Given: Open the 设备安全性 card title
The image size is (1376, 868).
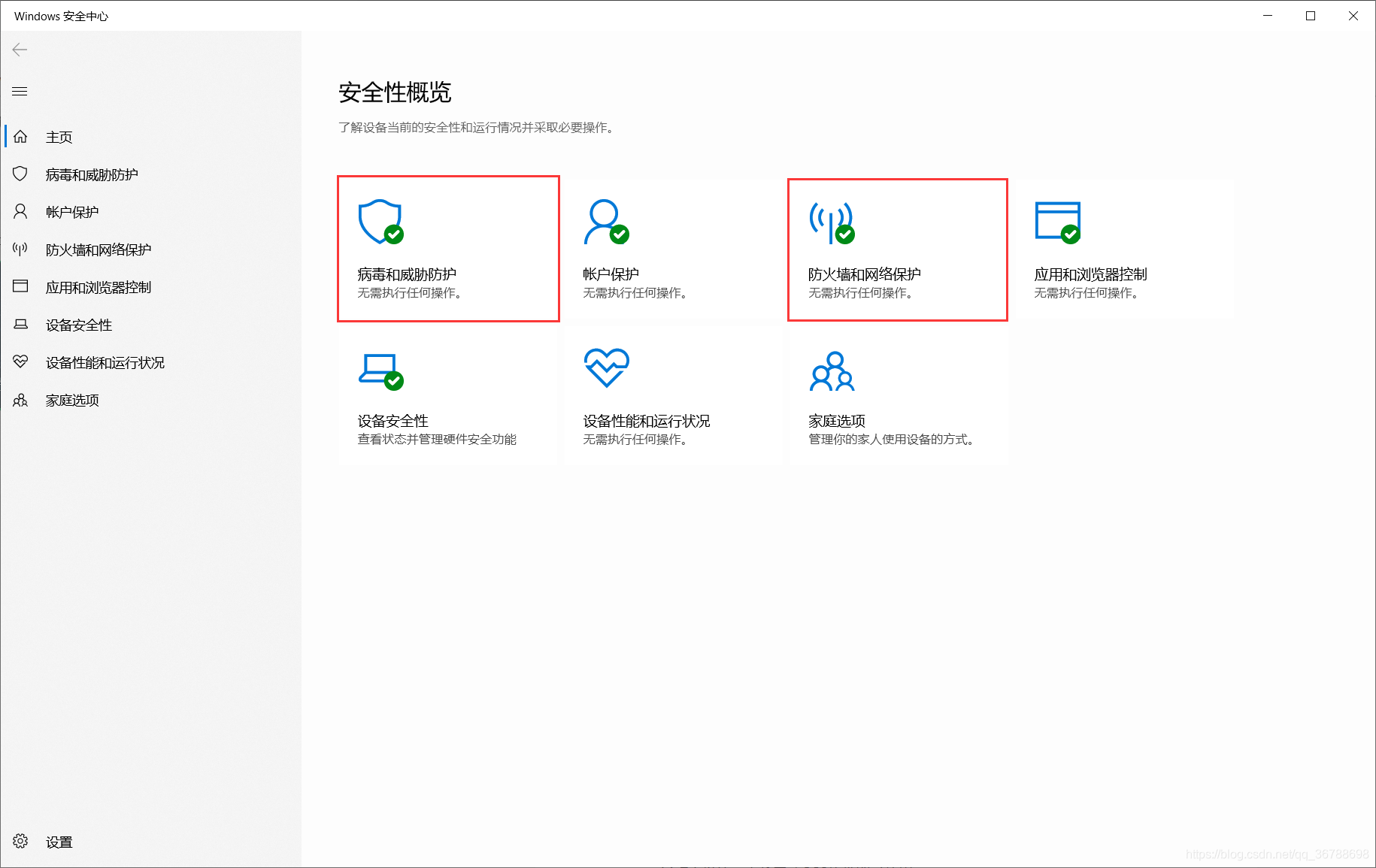Looking at the screenshot, I should point(393,421).
